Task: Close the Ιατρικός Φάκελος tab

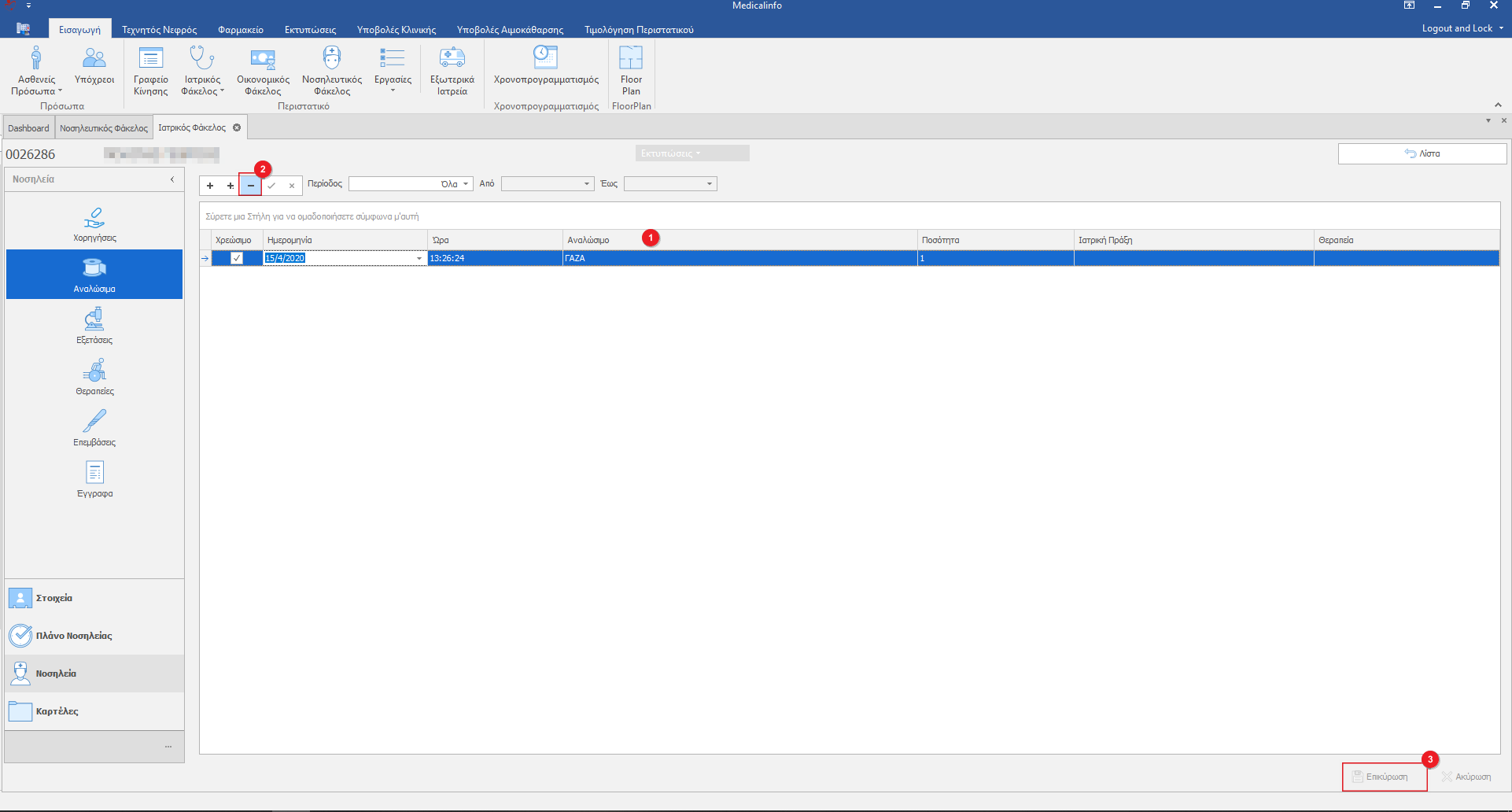Action: [x=237, y=127]
